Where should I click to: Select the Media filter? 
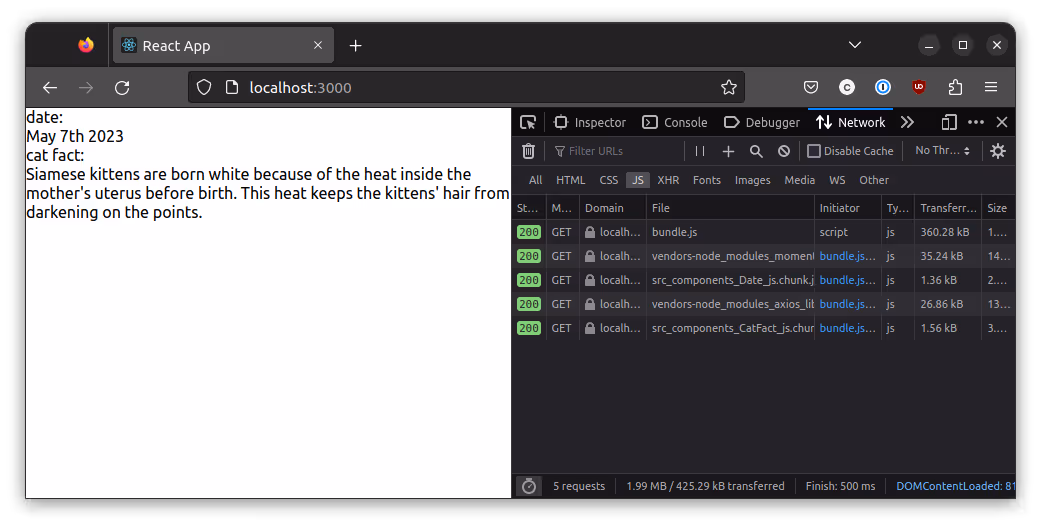pos(799,180)
